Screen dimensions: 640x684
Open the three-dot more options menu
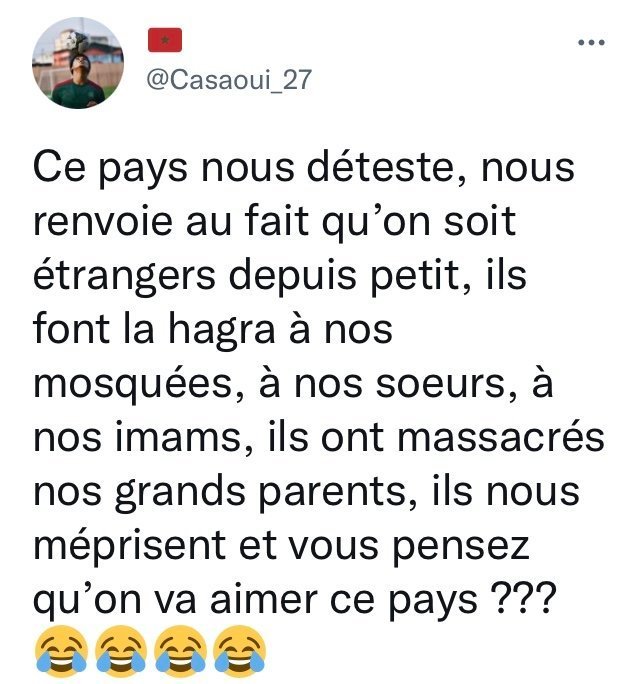[591, 42]
